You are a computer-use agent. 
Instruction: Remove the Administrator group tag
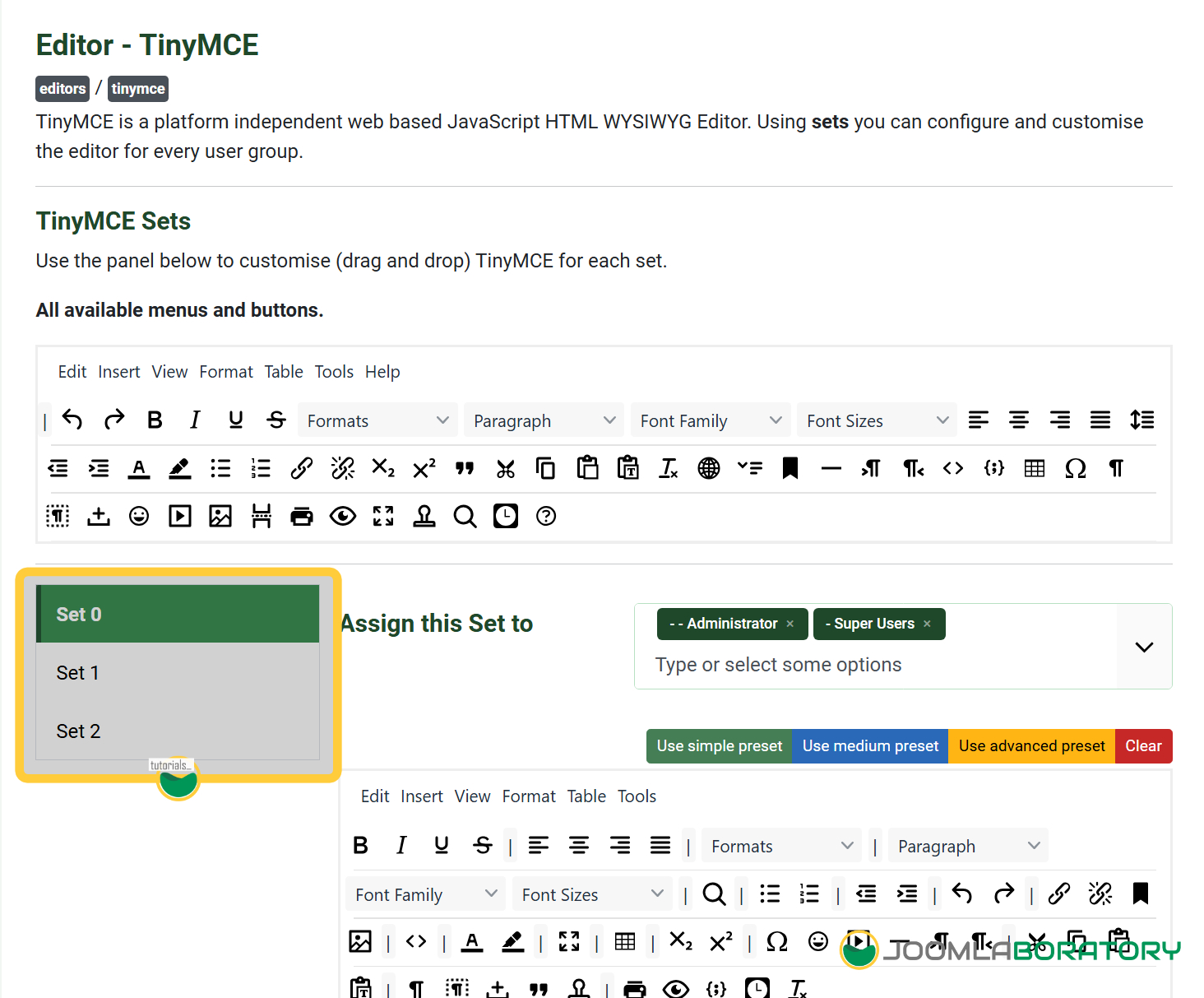tap(790, 624)
